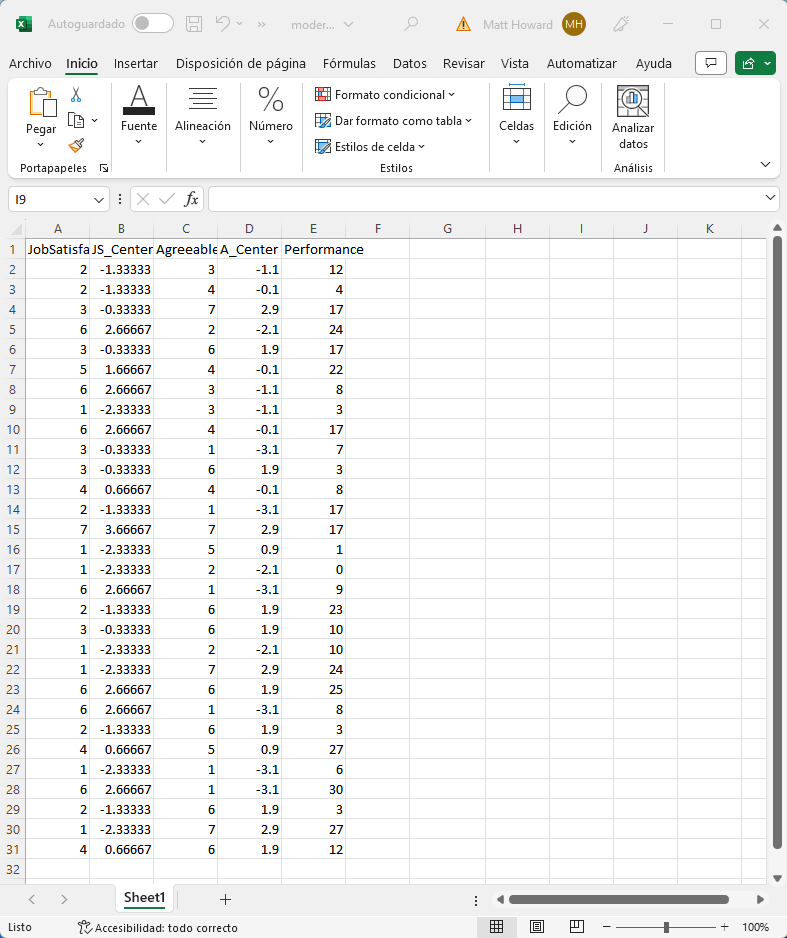The image size is (787, 938).
Task: Expand Estilos de celda menu
Action: tap(370, 147)
